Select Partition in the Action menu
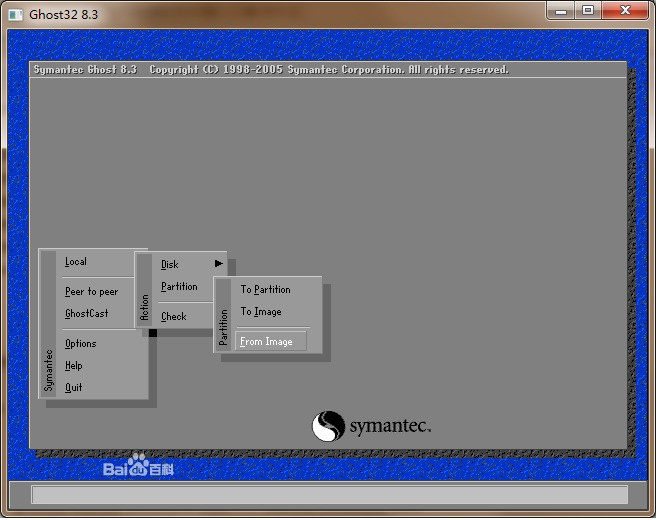This screenshot has height=520, width=657. 179,287
